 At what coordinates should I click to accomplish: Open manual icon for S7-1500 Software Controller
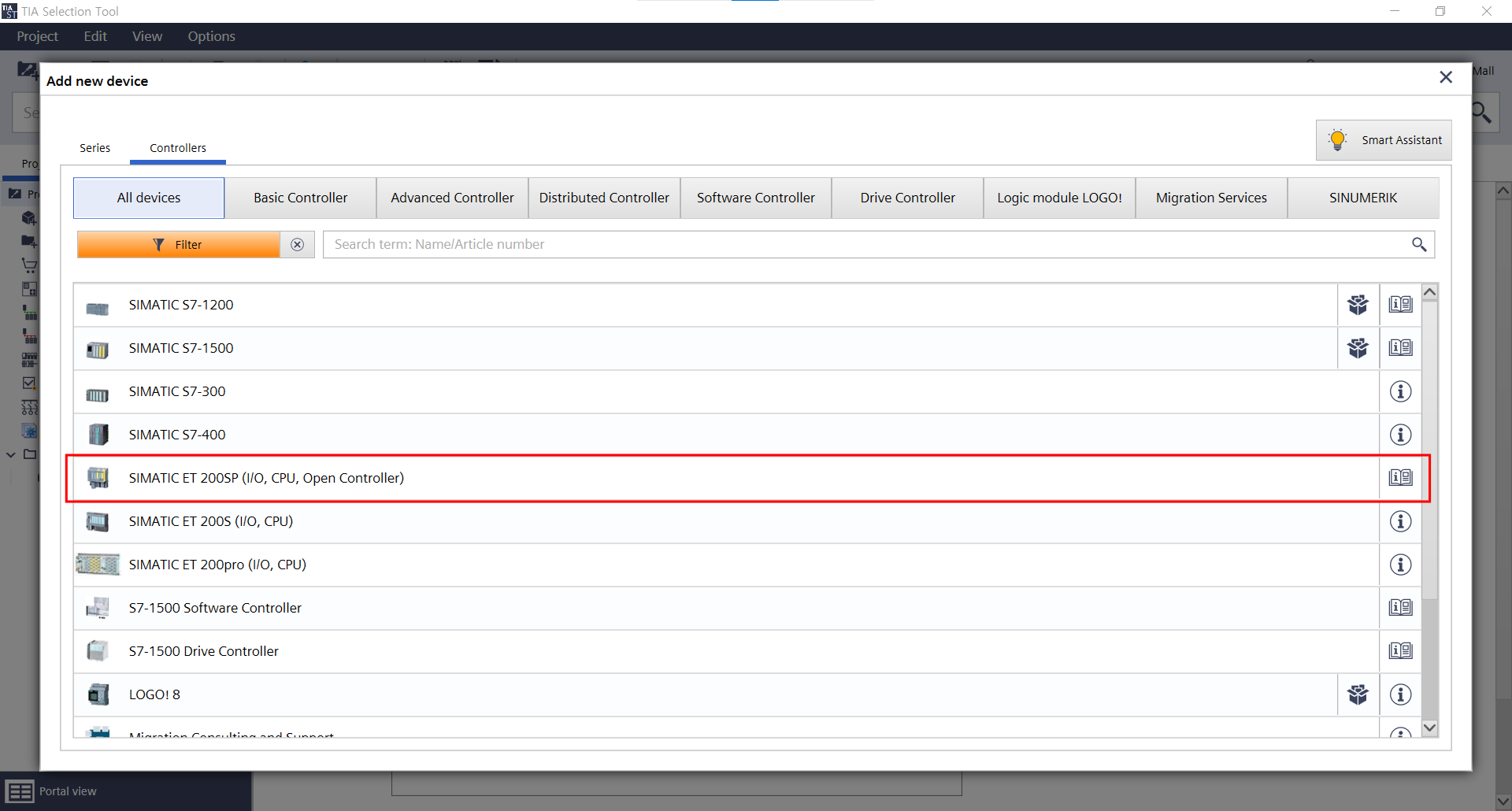[x=1400, y=608]
